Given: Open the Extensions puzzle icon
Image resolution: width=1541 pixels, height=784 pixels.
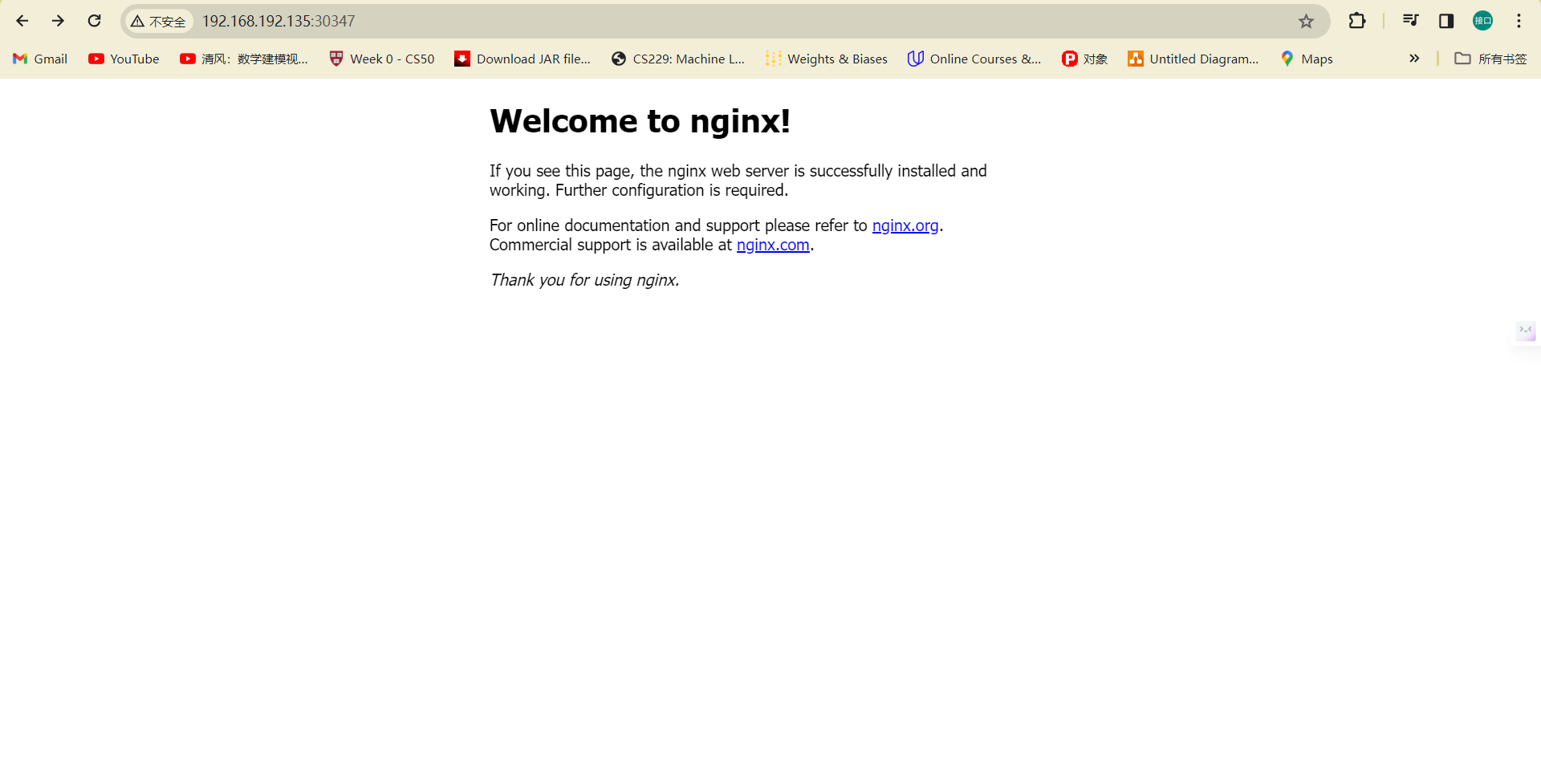Looking at the screenshot, I should coord(1357,21).
